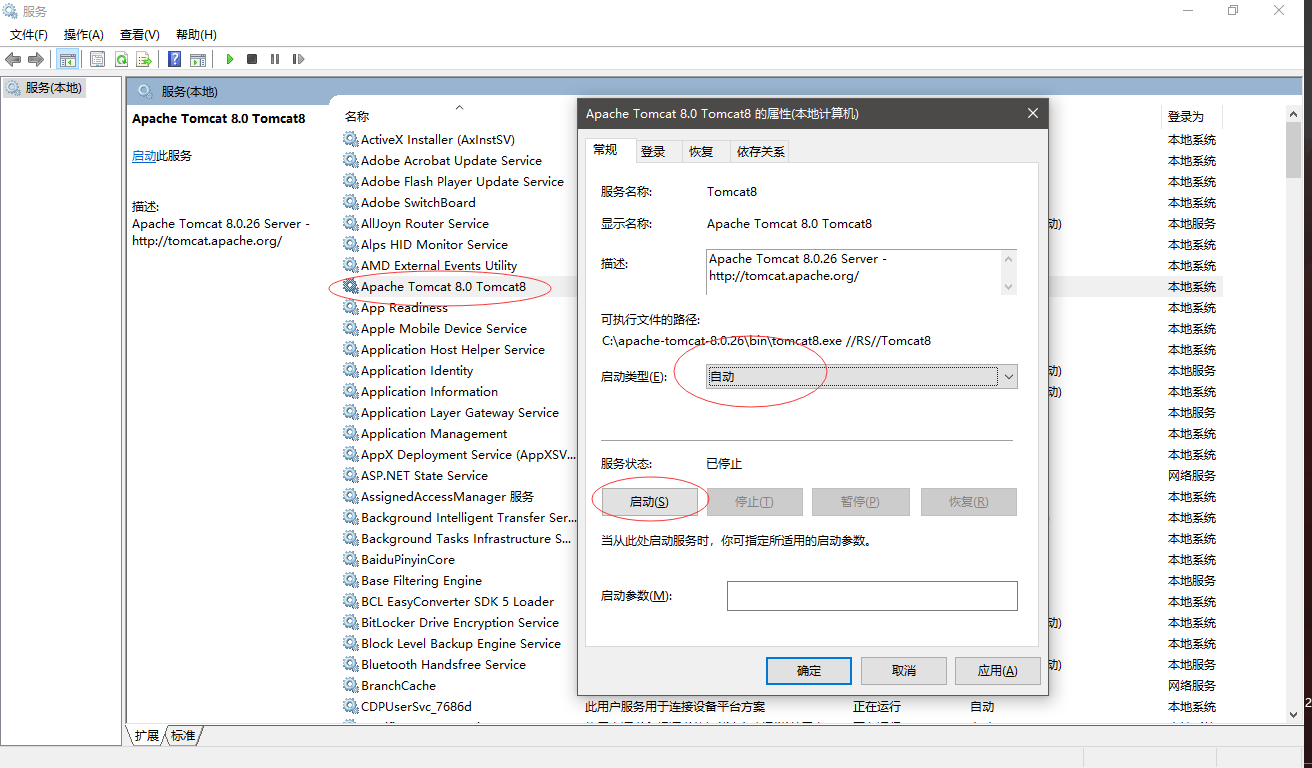Click the blue Help question mark icon

[174, 60]
